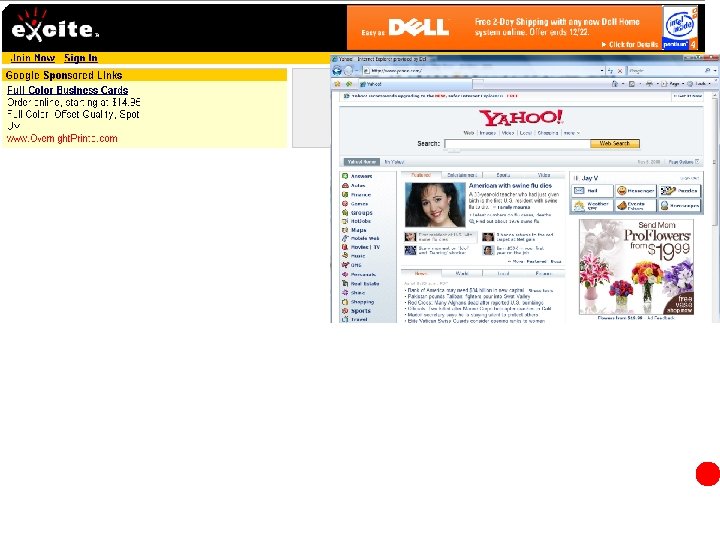Image resolution: width=720 pixels, height=540 pixels.
Task: Click the Weather sun button
Action: [592, 205]
